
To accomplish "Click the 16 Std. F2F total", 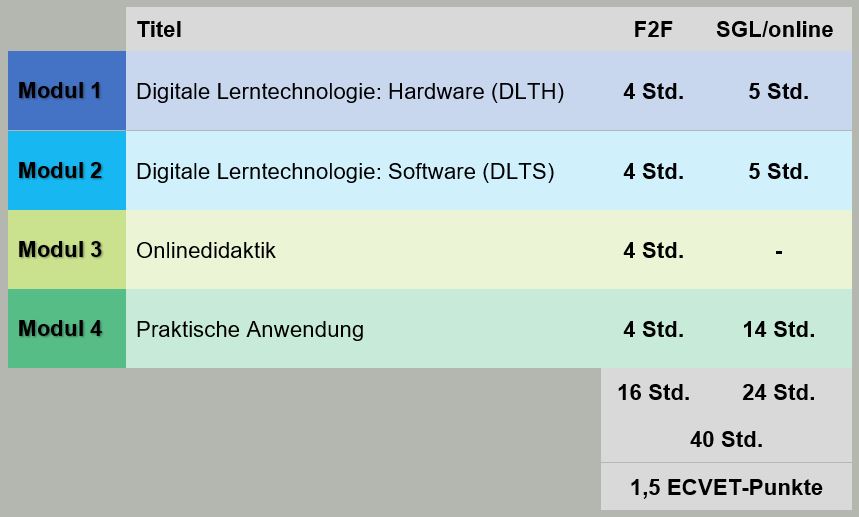I will pos(654,393).
